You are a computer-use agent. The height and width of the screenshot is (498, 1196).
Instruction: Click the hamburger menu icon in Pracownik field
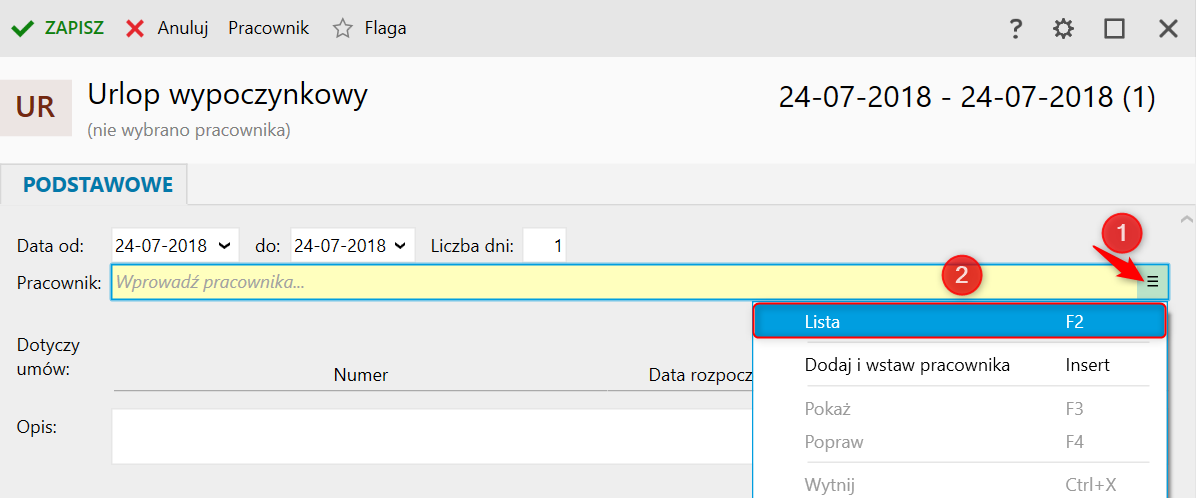[x=1153, y=282]
